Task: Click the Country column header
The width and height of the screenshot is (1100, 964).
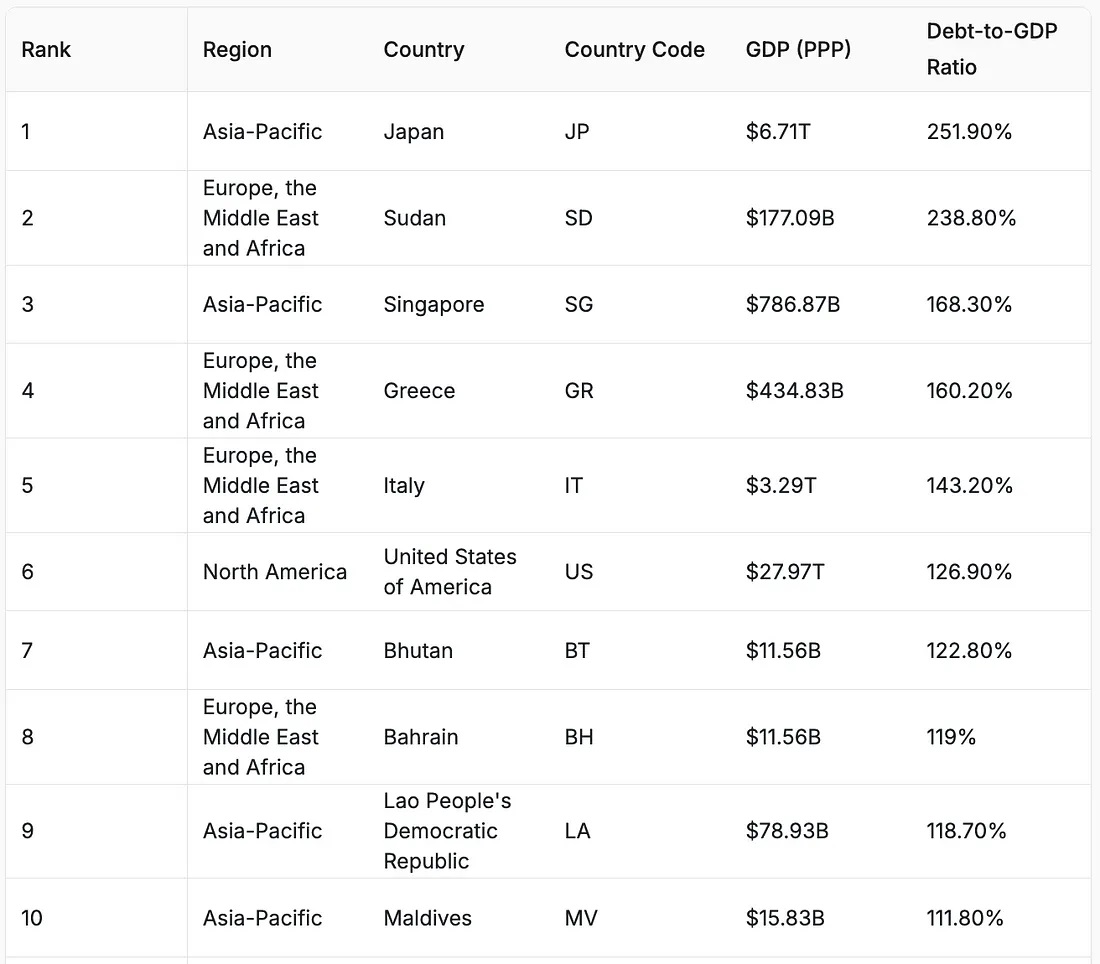Action: (424, 50)
